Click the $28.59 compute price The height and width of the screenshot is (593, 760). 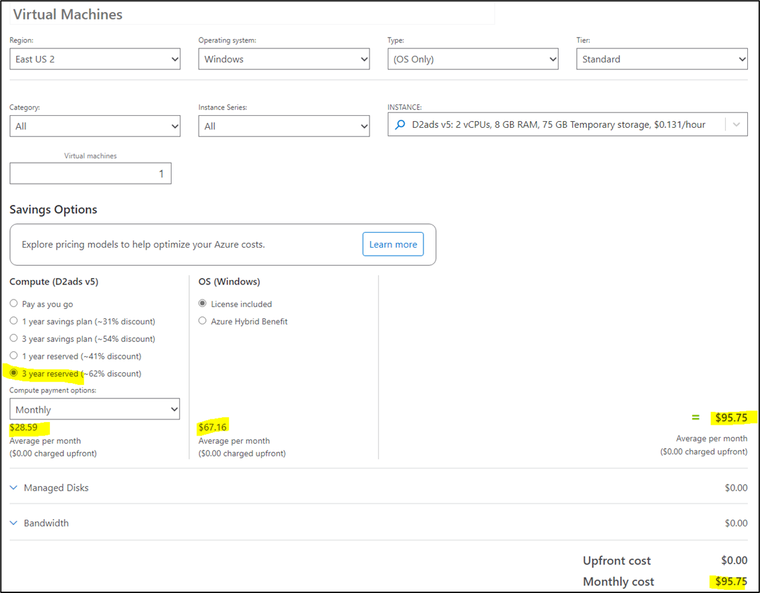point(24,427)
